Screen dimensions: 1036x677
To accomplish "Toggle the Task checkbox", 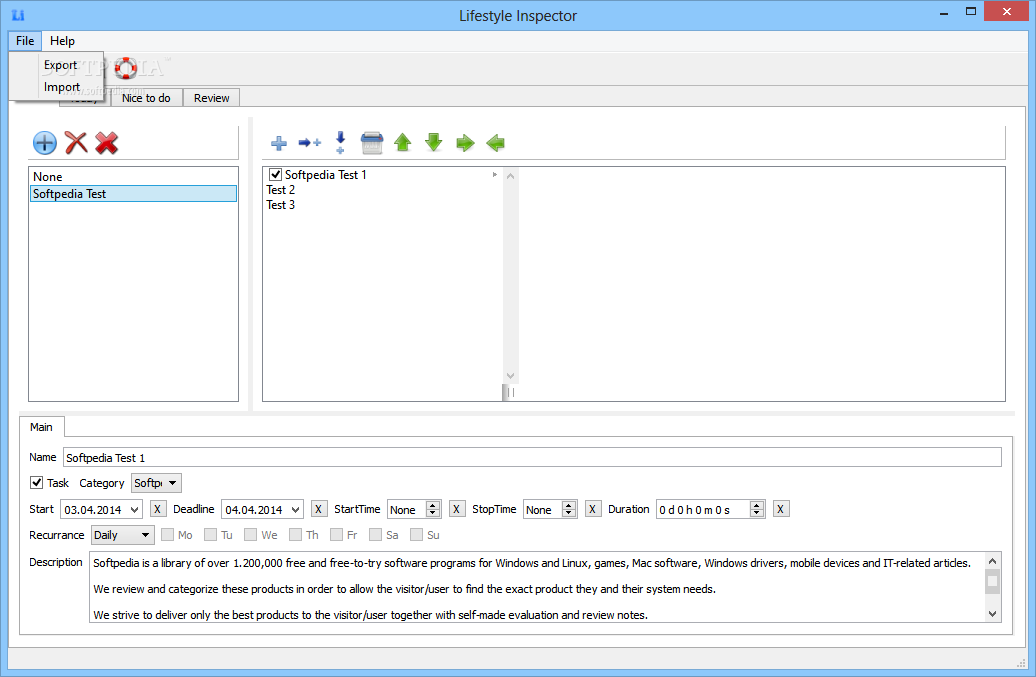I will pos(37,483).
